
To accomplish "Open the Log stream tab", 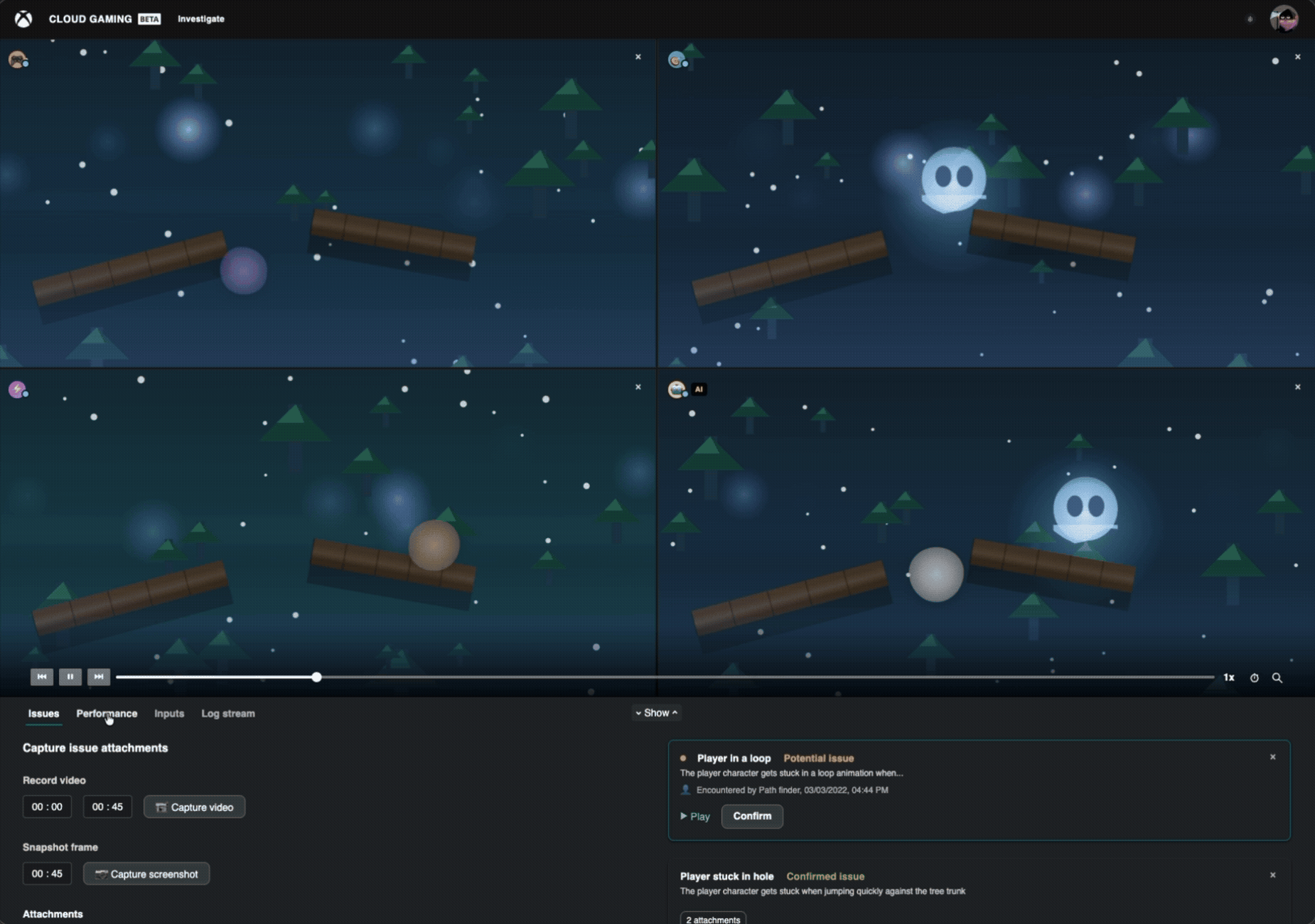I will coord(227,714).
